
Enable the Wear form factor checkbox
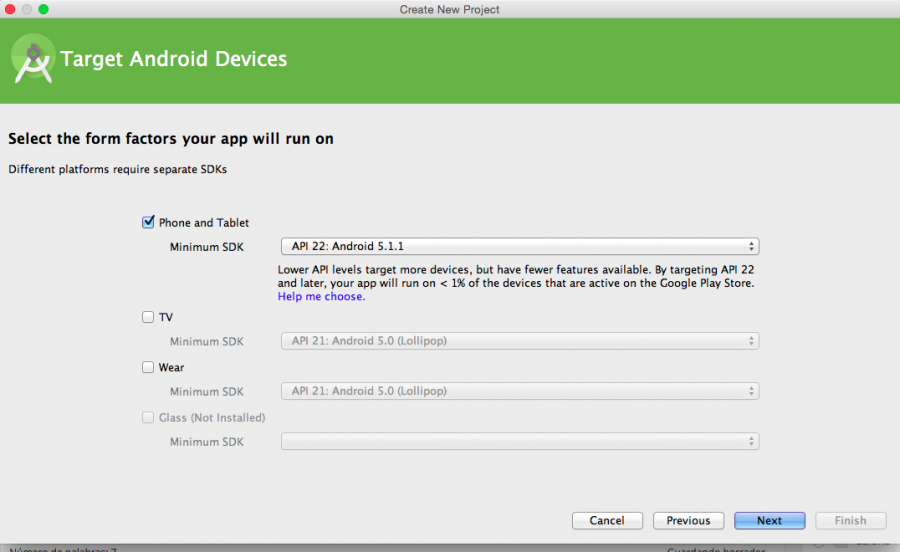tap(148, 367)
